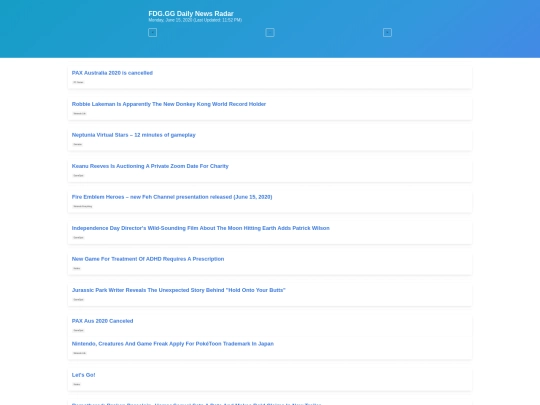The width and height of the screenshot is (540, 405).
Task: Open 'PAX Aus 2020 Canceled' article
Action: 102,321
